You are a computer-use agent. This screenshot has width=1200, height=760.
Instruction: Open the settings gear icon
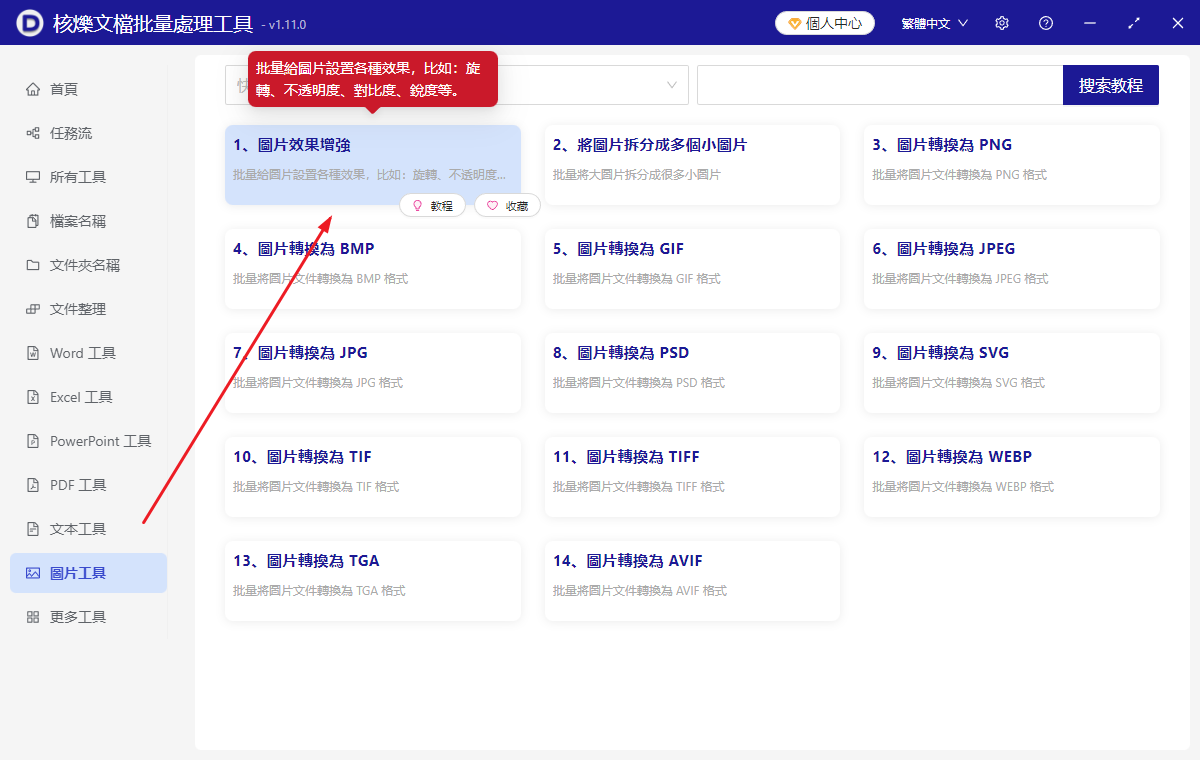tap(1001, 22)
